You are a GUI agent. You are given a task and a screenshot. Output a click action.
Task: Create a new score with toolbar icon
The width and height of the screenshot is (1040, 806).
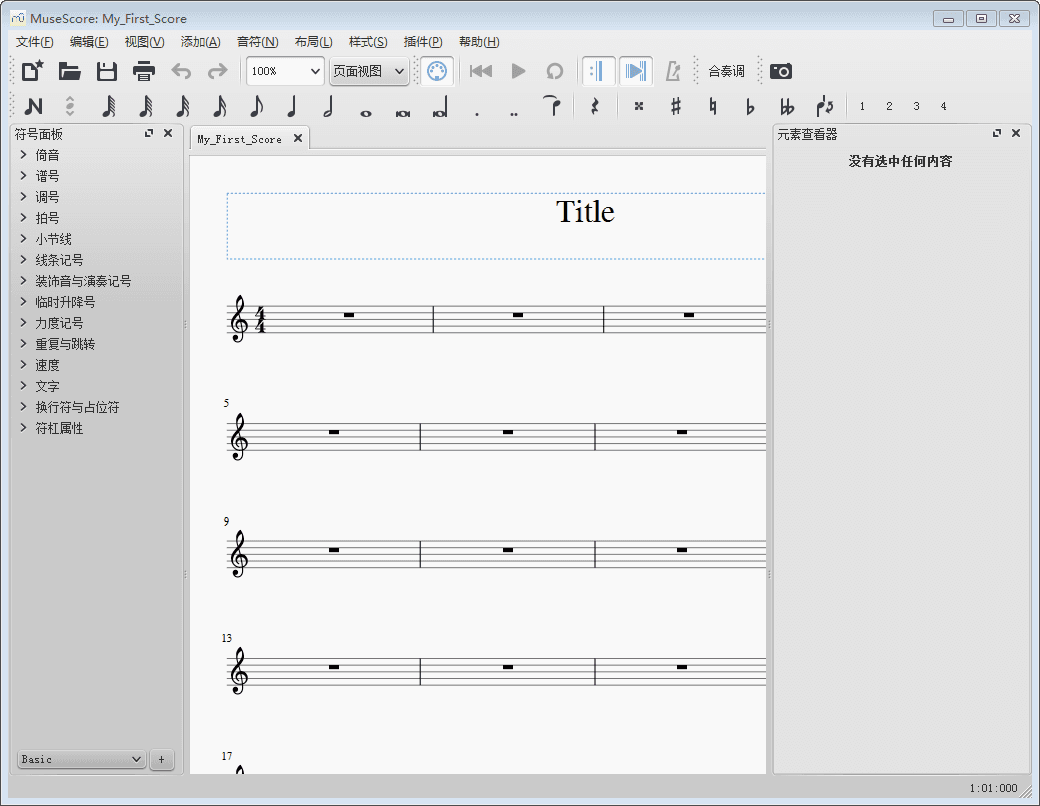click(32, 71)
